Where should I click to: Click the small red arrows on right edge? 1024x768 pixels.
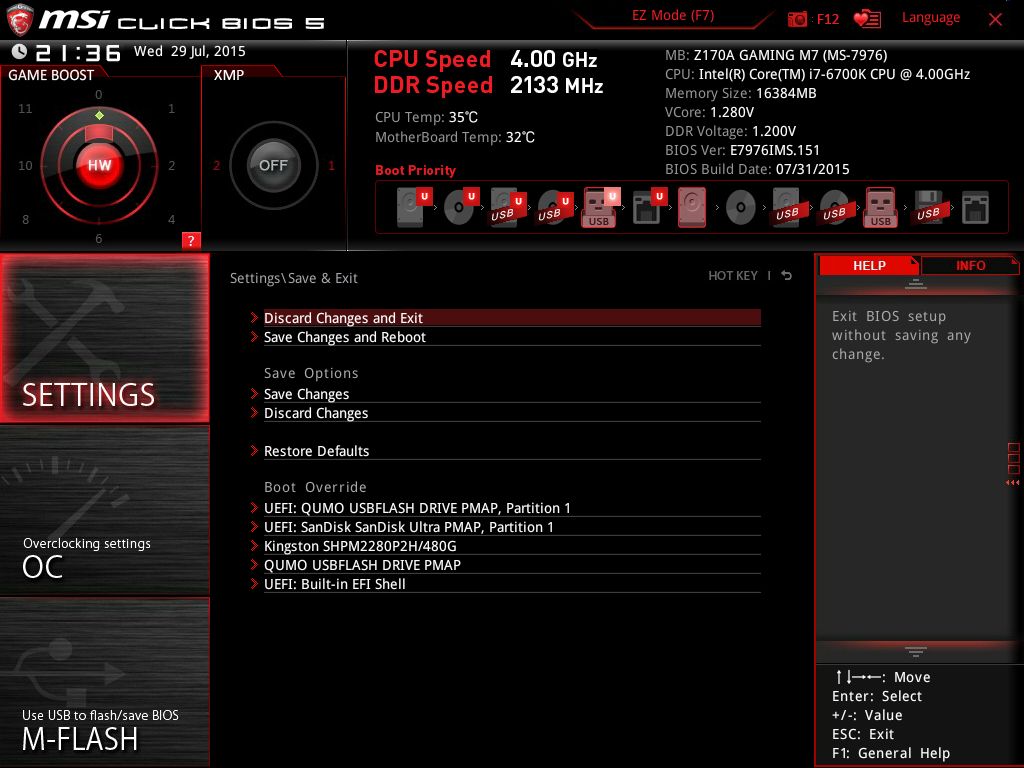coord(1012,483)
